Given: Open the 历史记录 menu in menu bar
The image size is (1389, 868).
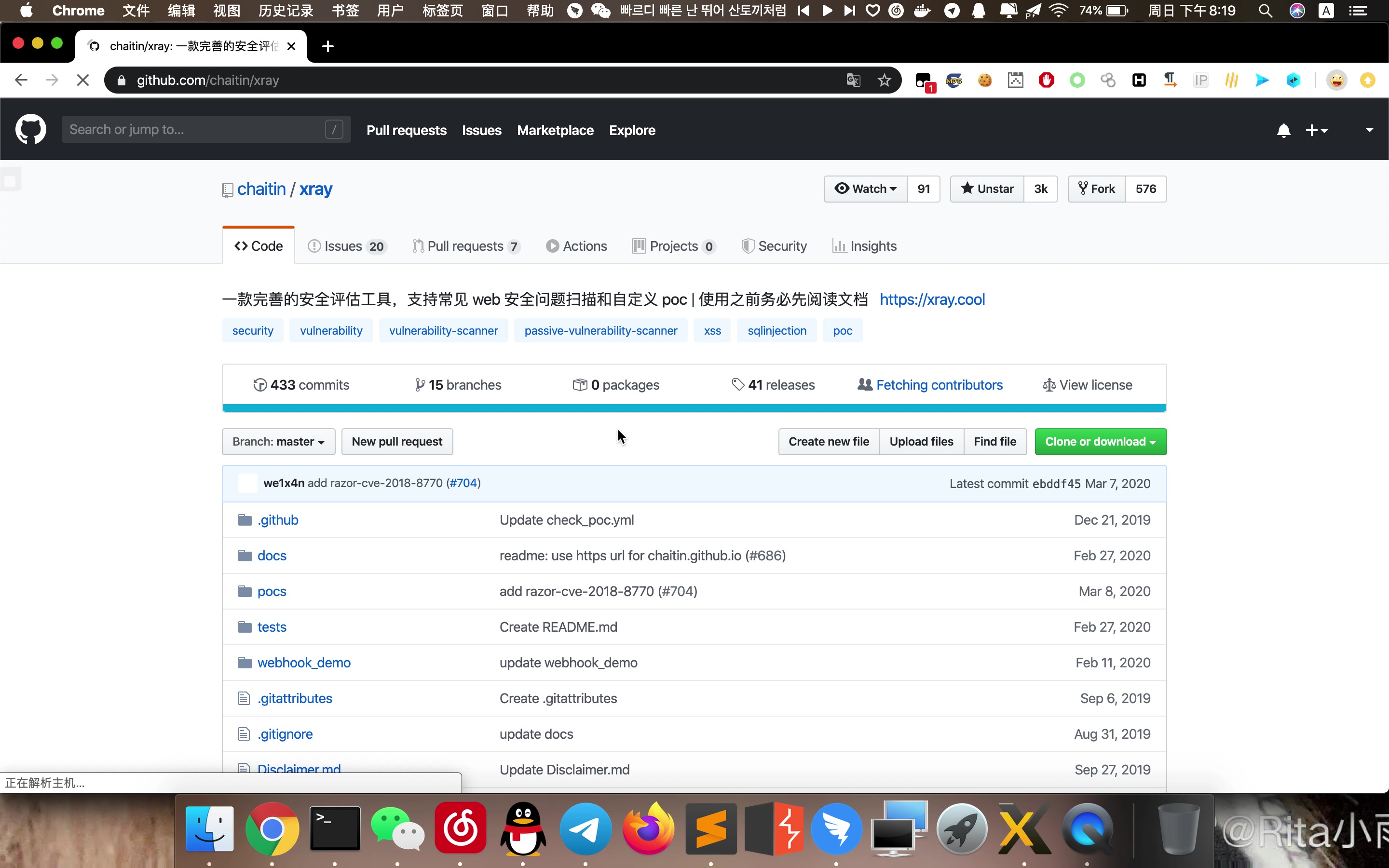Looking at the screenshot, I should click(x=286, y=11).
